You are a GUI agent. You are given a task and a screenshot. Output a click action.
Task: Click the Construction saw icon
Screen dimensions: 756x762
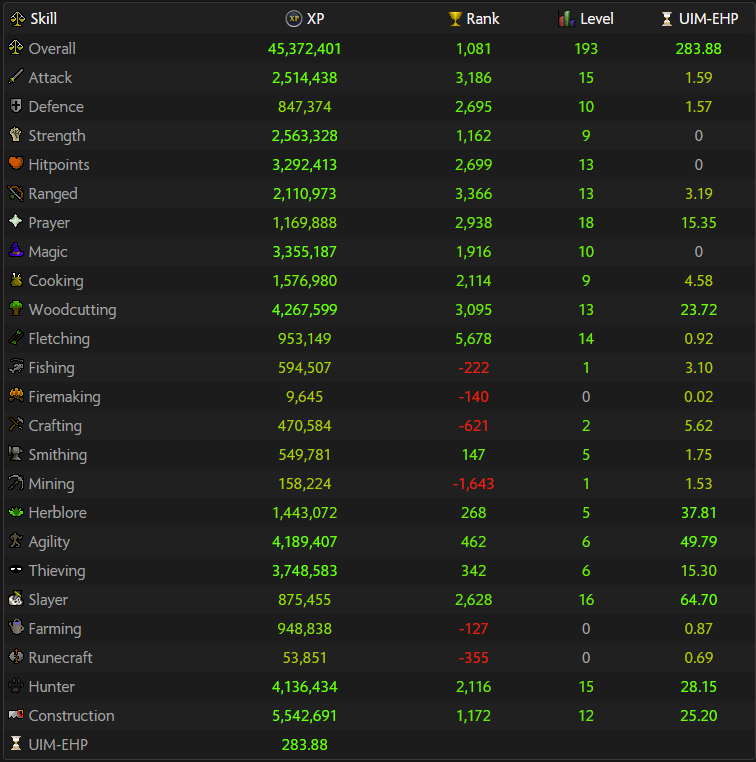(x=16, y=715)
